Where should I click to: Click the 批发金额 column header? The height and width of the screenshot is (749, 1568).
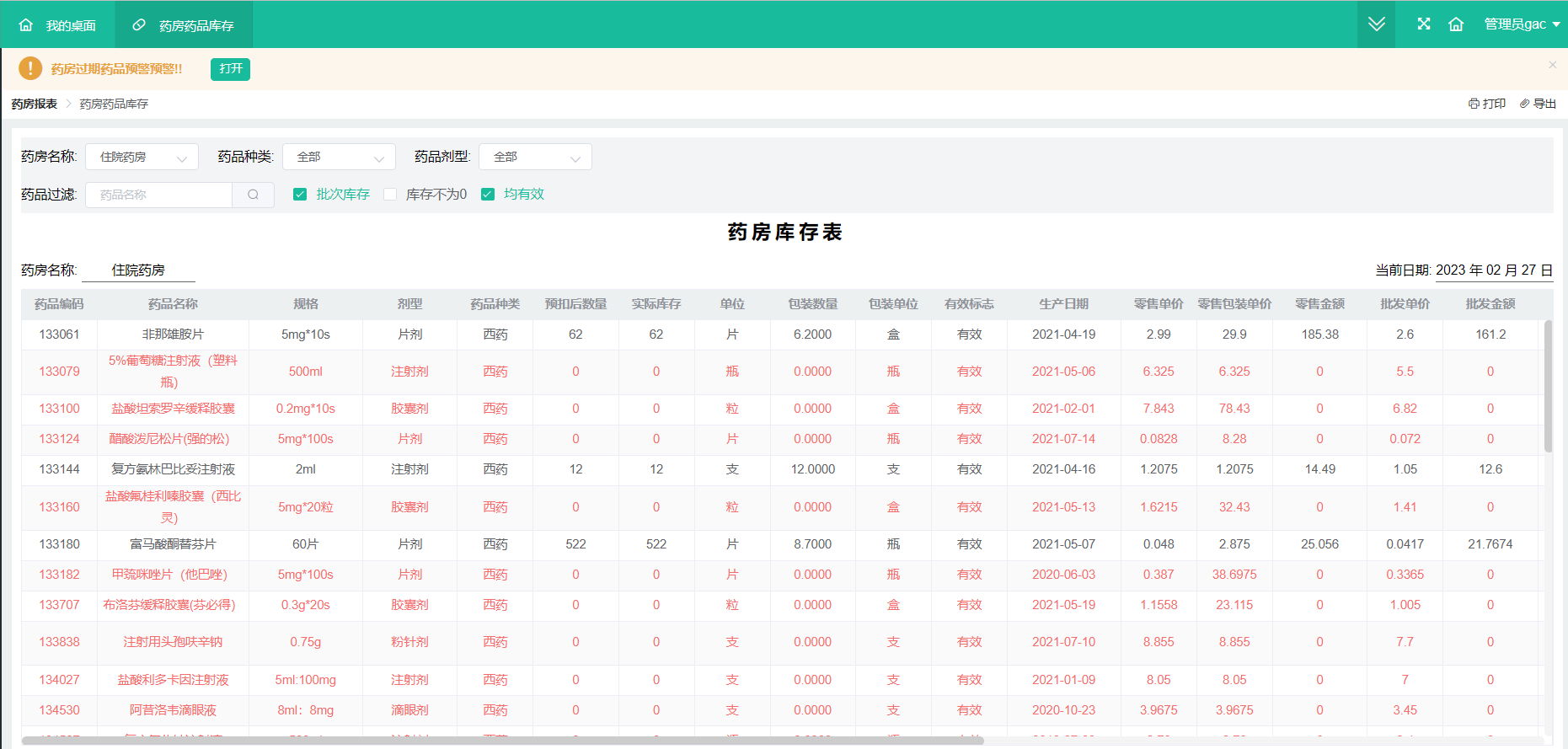click(1490, 304)
